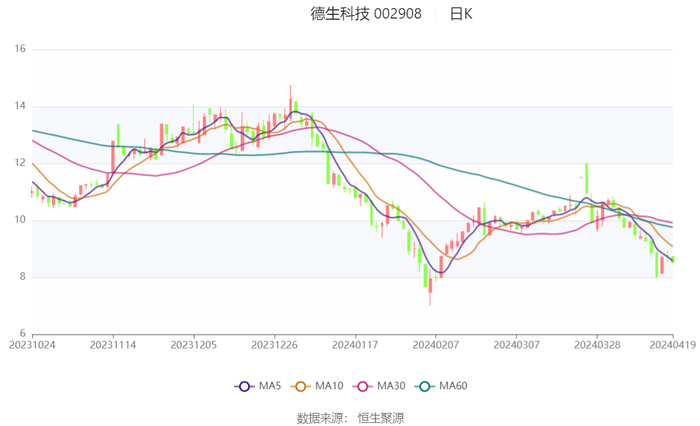Viewport: 700px width, 426px height.
Task: Toggle the MA10 series via its text label
Action: point(329,386)
